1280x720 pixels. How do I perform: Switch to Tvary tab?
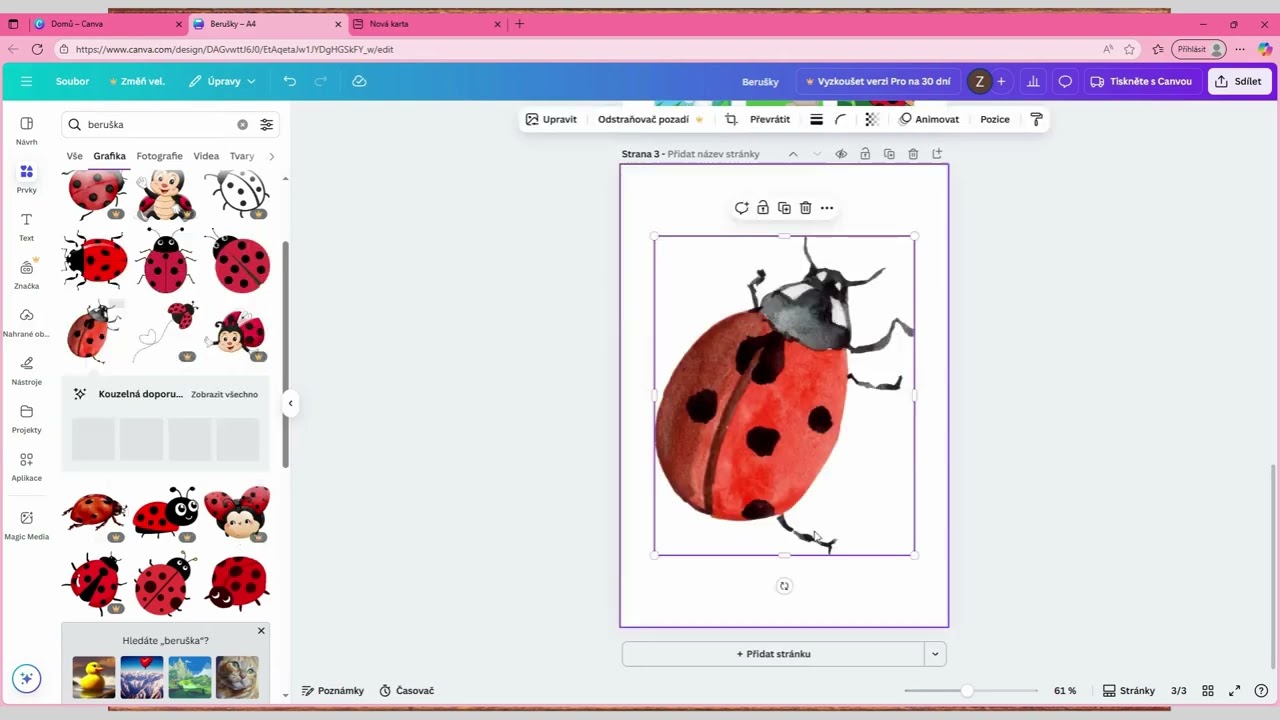click(x=242, y=156)
